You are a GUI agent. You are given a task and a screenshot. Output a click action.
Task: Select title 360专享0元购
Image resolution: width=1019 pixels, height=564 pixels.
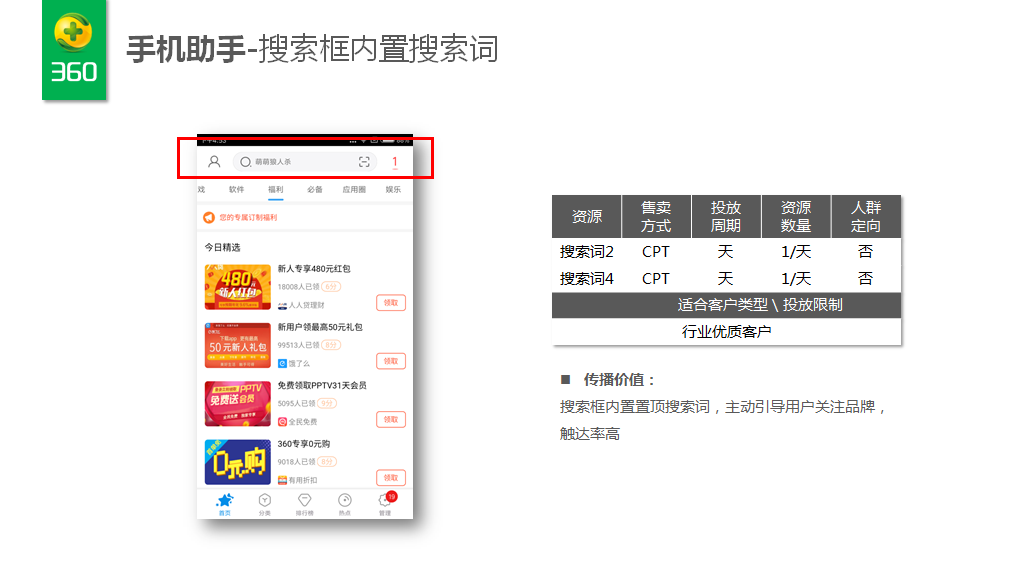tap(303, 444)
